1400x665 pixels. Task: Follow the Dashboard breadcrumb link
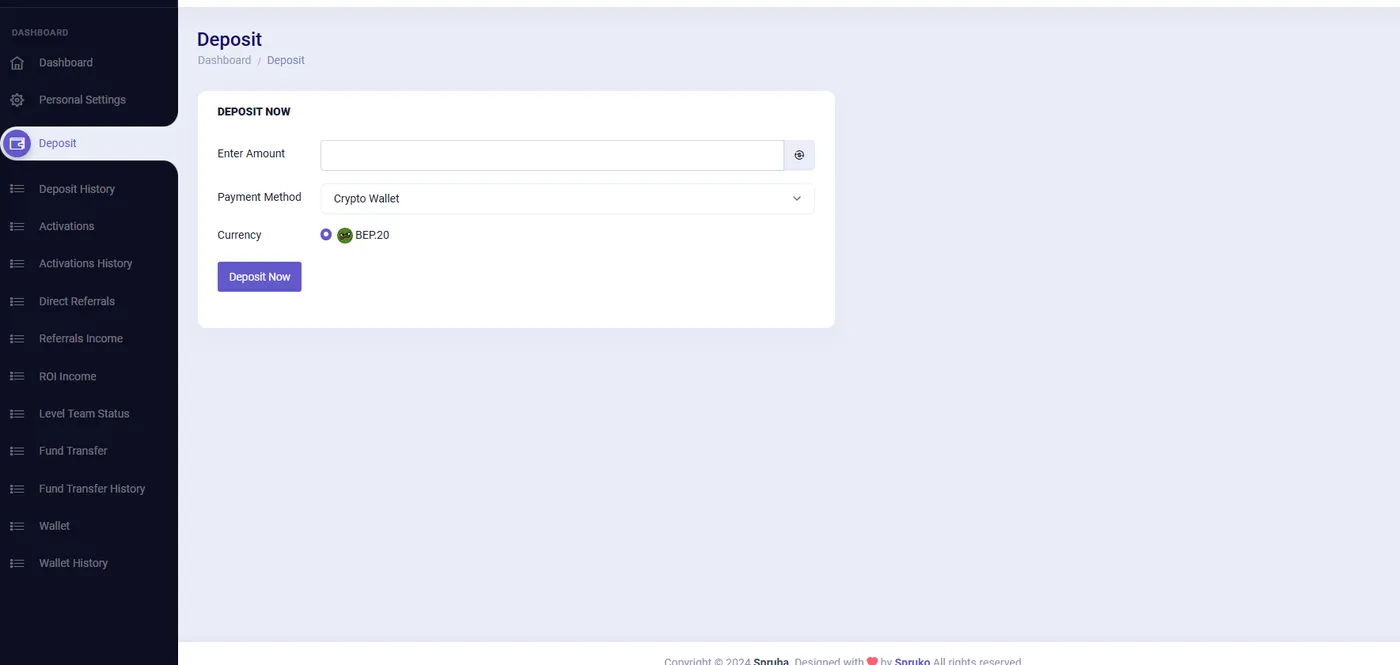click(x=224, y=60)
